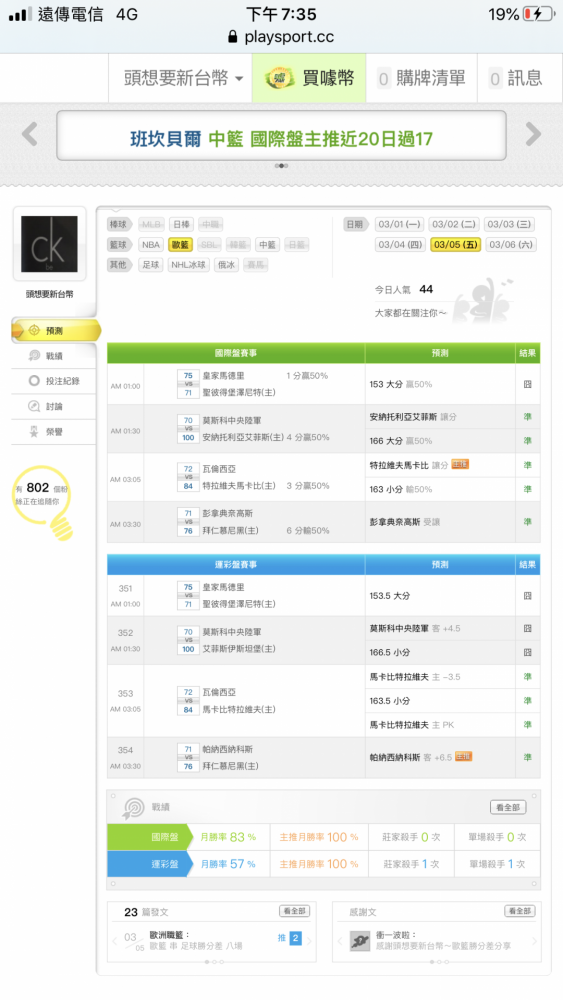Click result icon for 153.5 大分 row
563x1000 pixels.
coord(527,596)
